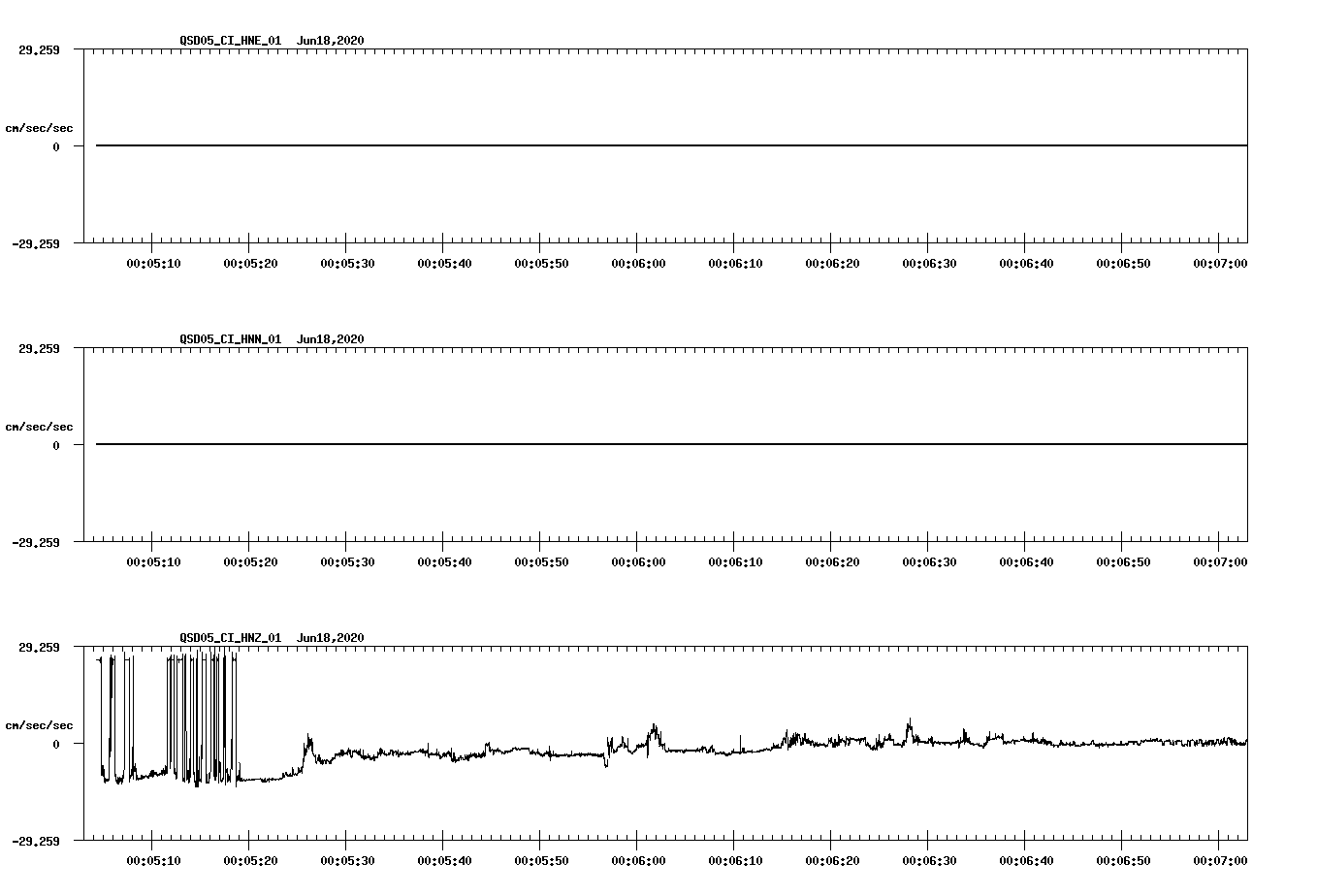
Task: Click the HNZ trace spike near 00:06:28
Action: (x=910, y=729)
